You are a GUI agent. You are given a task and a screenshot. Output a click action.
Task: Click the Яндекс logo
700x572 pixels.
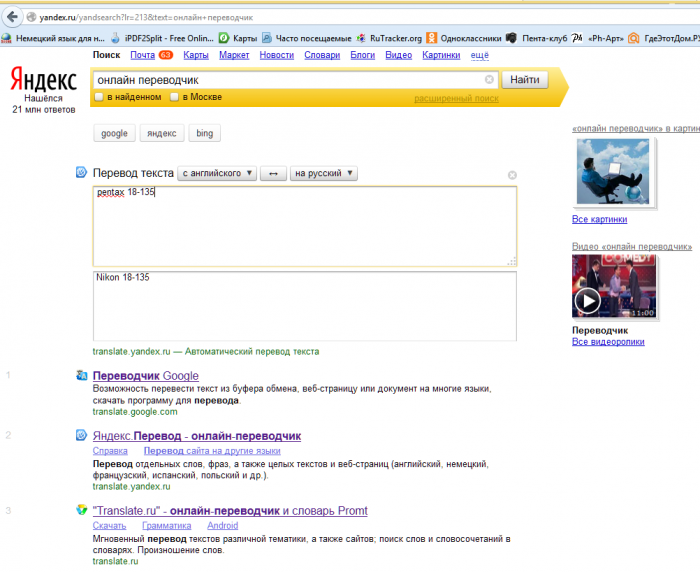(x=43, y=79)
